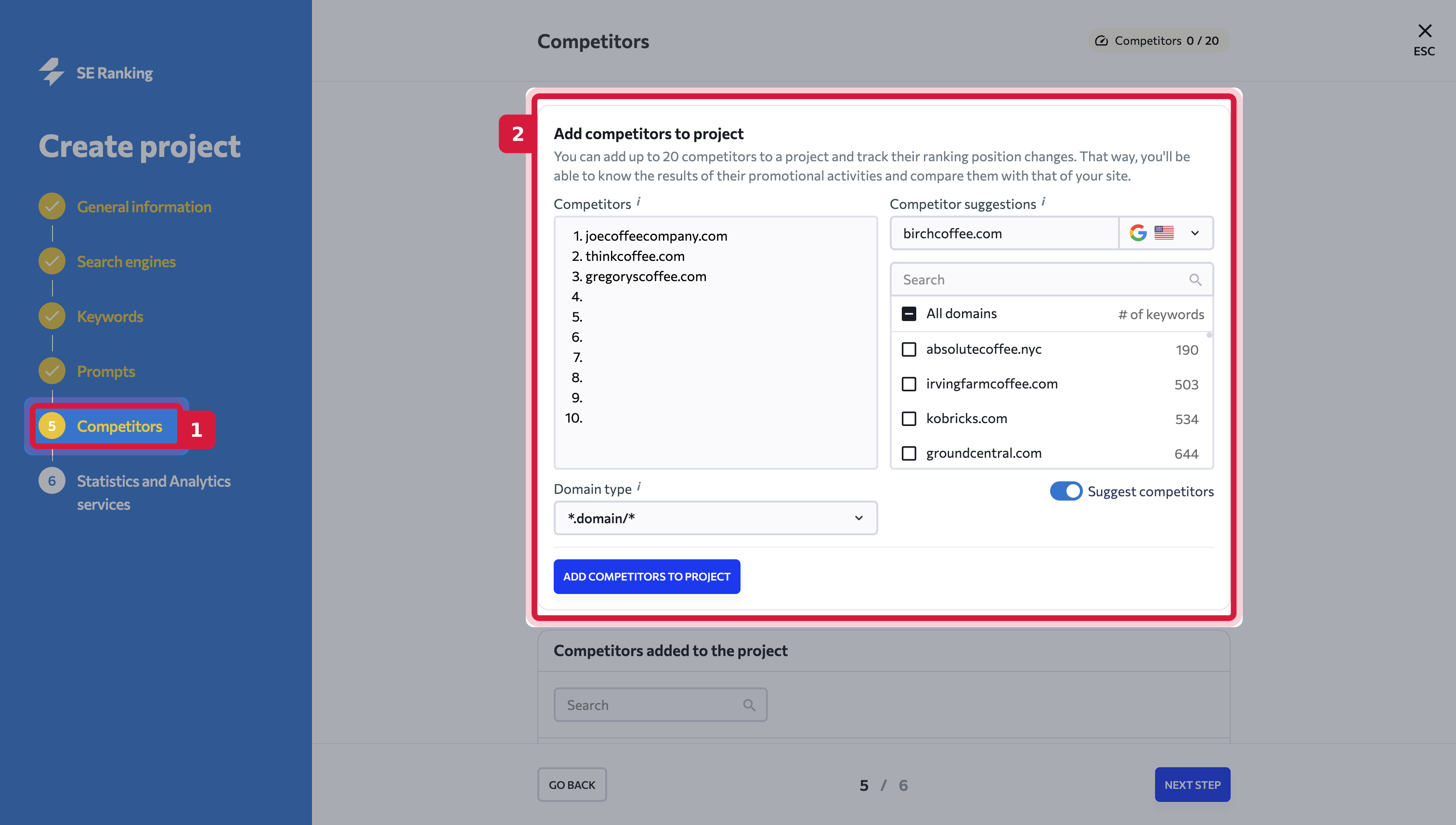Click the Competitors info icon
The height and width of the screenshot is (825, 1456).
(x=639, y=201)
